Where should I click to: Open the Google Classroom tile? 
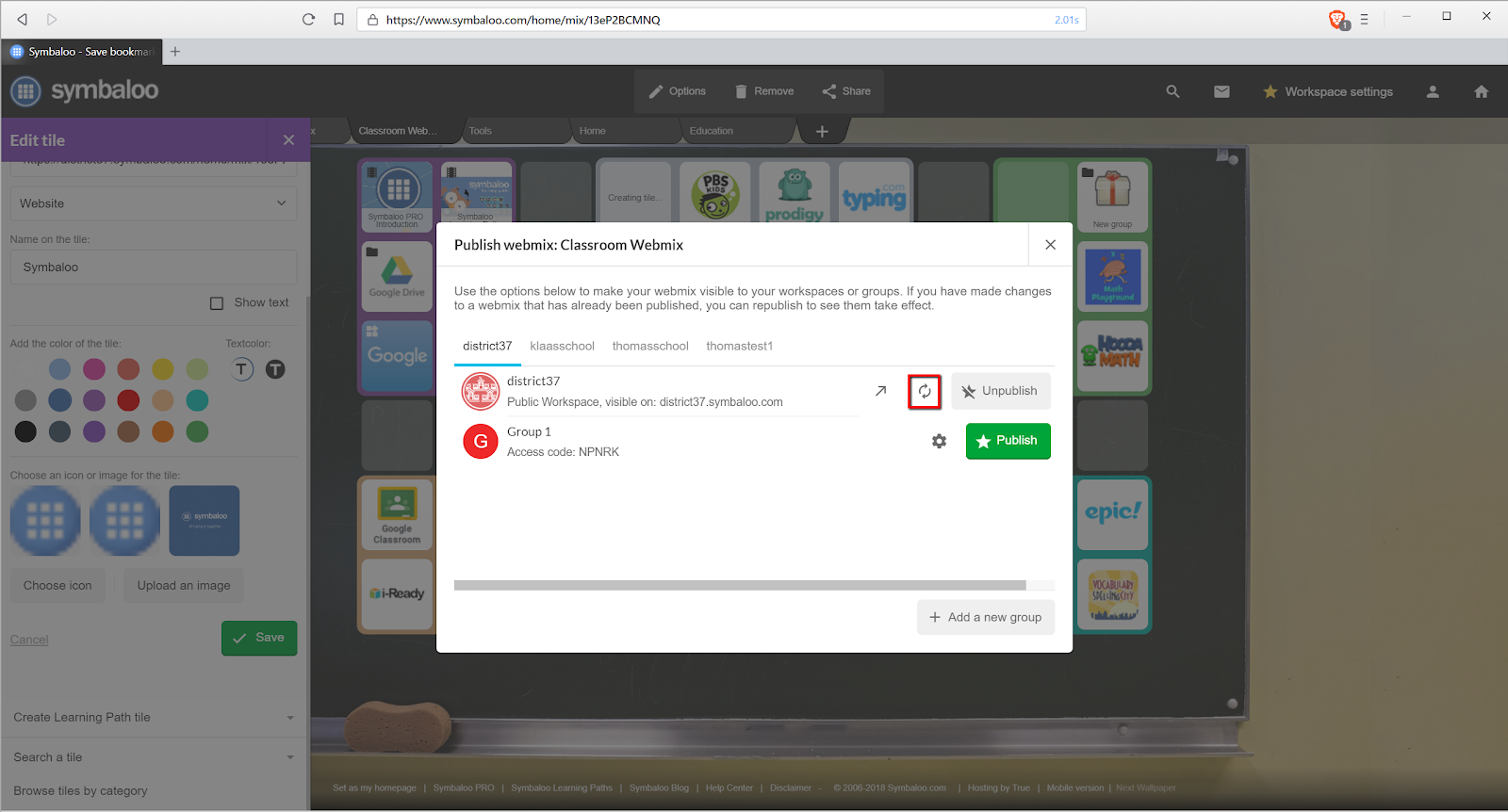(397, 514)
